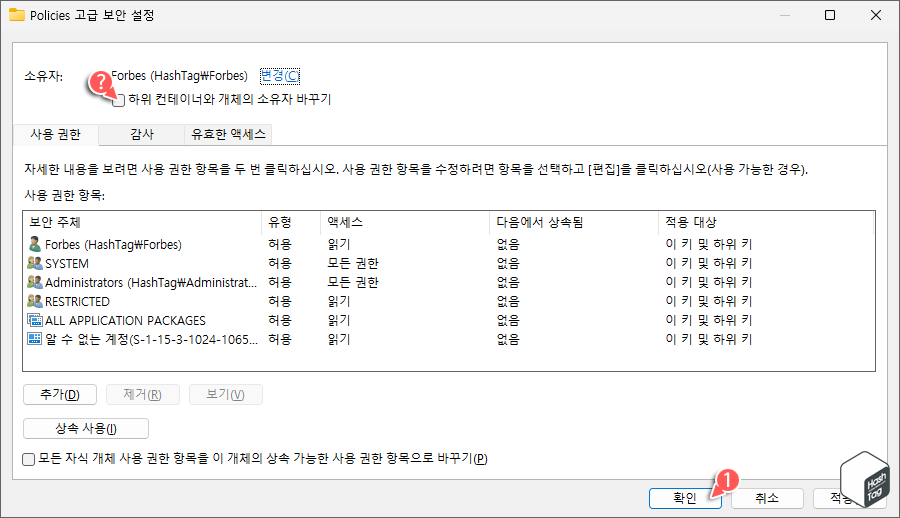
Task: Click 모든 권한 access in Administrators row
Action: [353, 282]
